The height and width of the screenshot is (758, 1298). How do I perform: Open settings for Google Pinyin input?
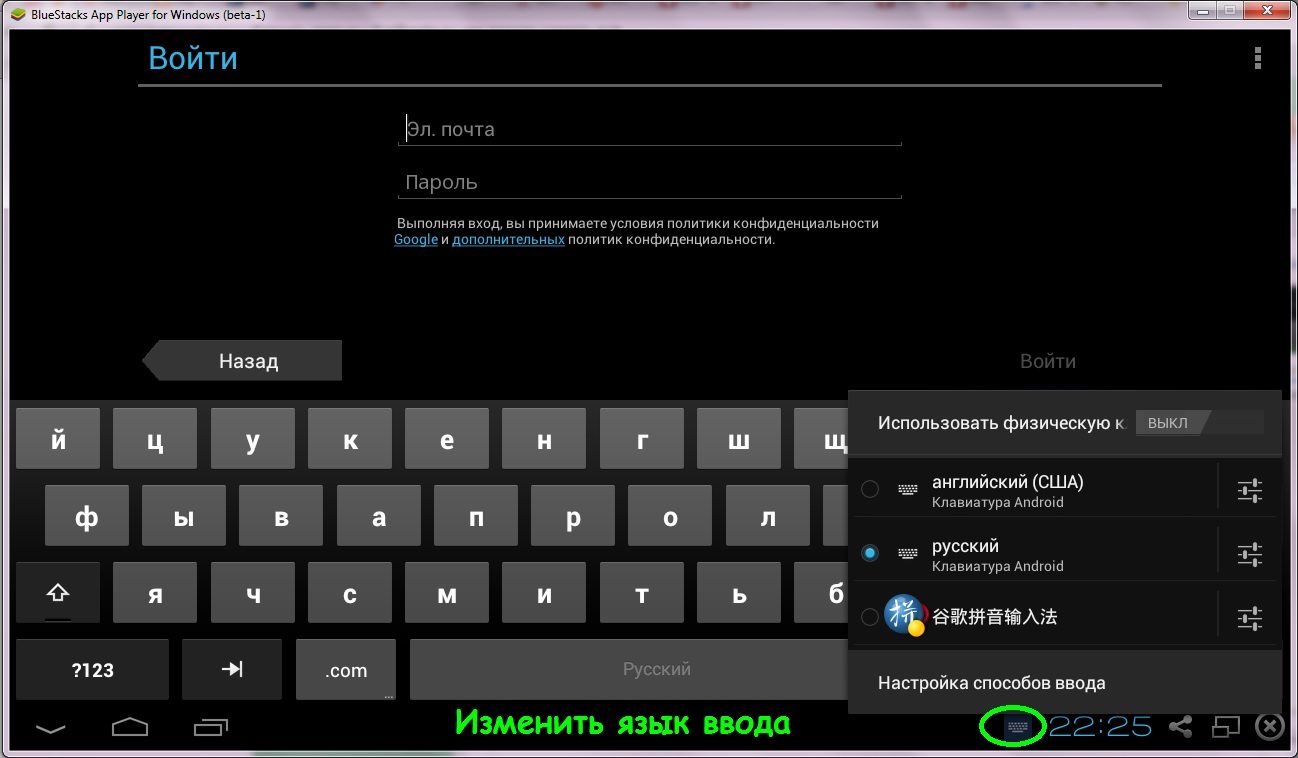[1250, 618]
